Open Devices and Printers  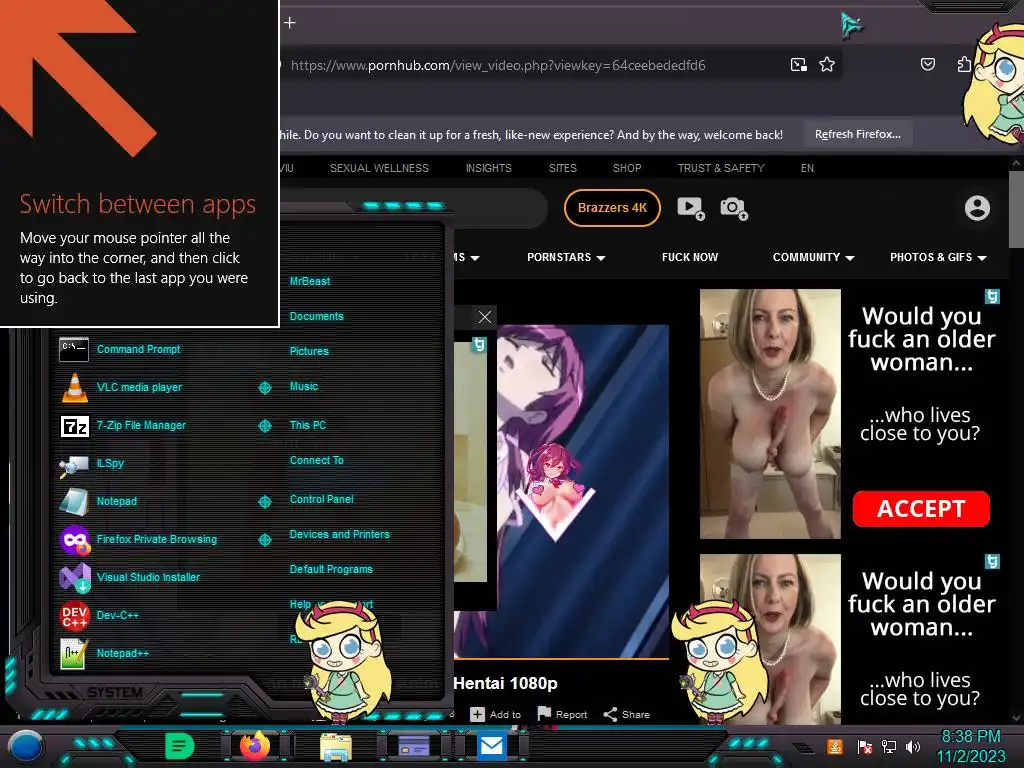(339, 534)
